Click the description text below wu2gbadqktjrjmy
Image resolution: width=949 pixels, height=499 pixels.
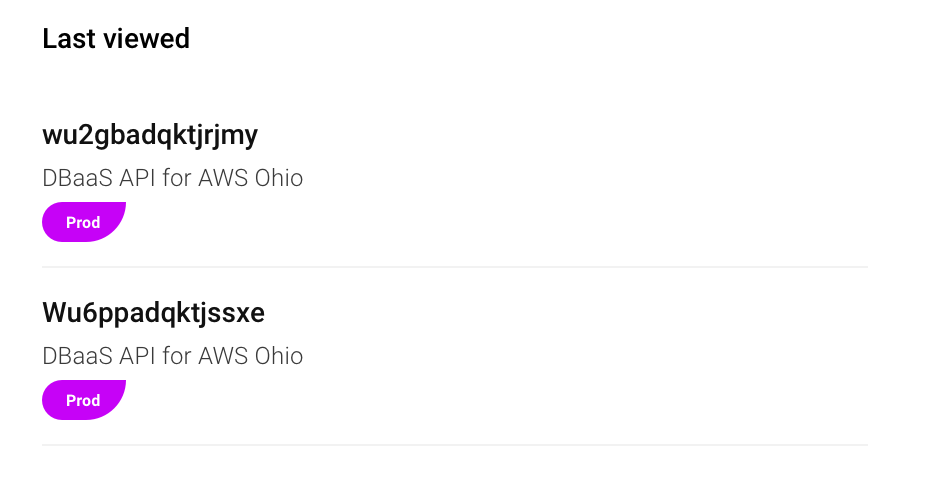(x=172, y=179)
